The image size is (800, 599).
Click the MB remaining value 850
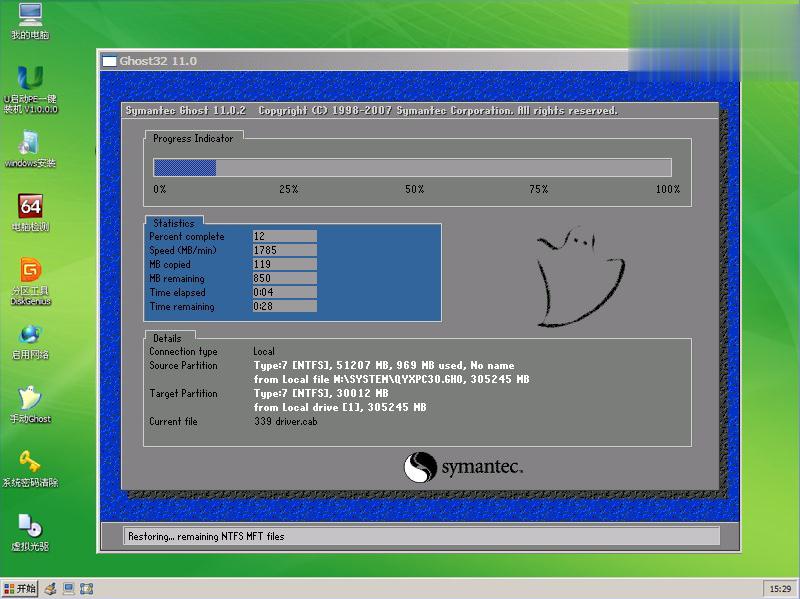point(285,278)
